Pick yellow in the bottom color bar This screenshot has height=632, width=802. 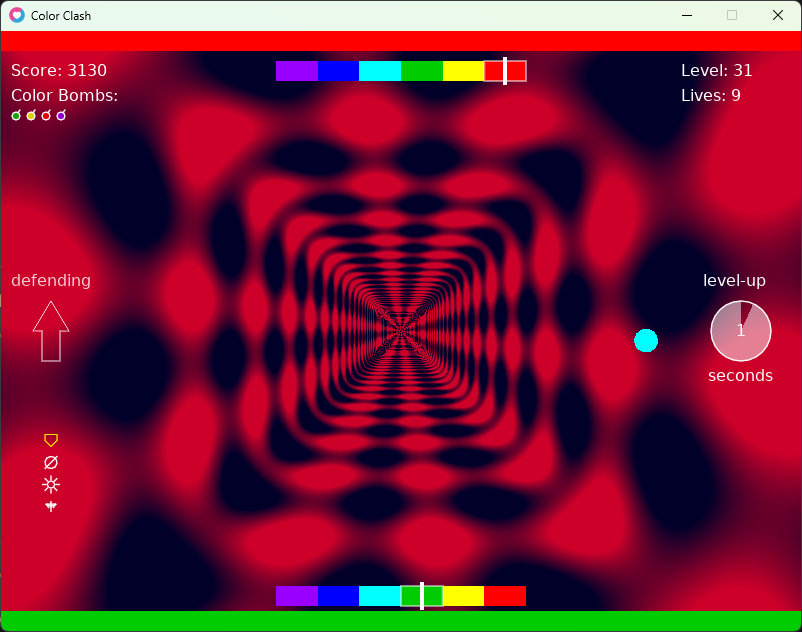point(463,596)
